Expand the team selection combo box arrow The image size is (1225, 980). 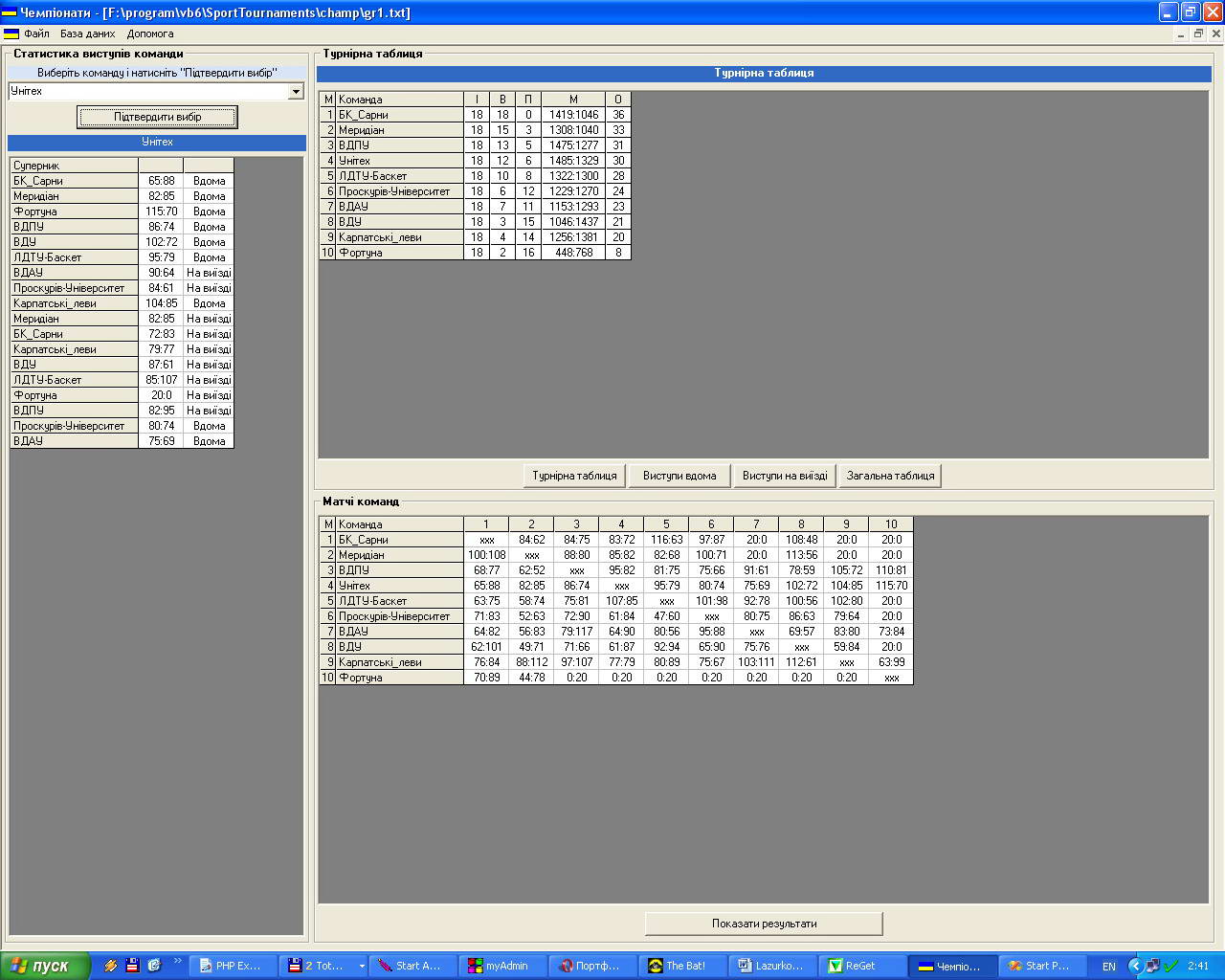[296, 92]
